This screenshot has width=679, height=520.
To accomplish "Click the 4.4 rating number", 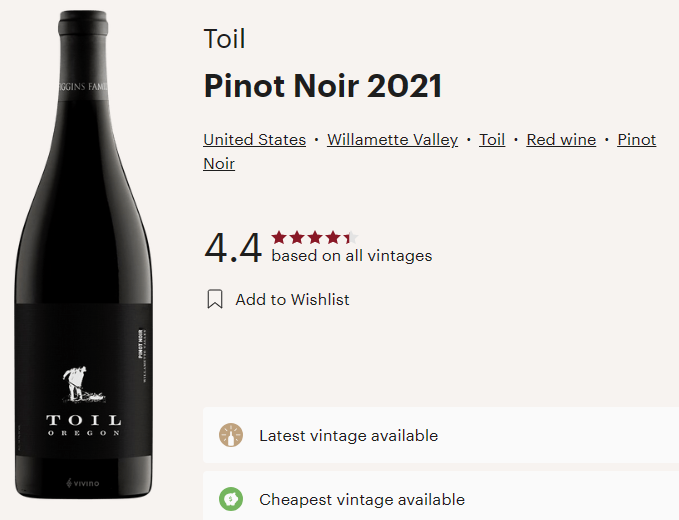I will tap(232, 247).
